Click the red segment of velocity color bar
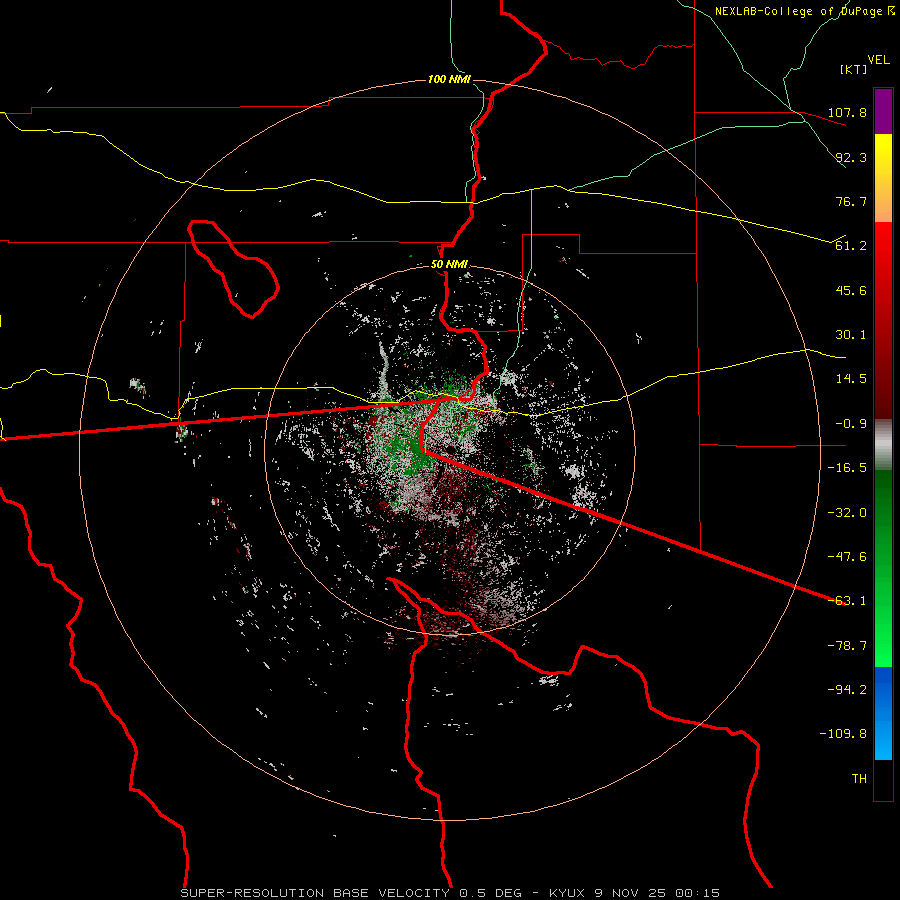Screen dimensions: 900x900 coord(883,320)
